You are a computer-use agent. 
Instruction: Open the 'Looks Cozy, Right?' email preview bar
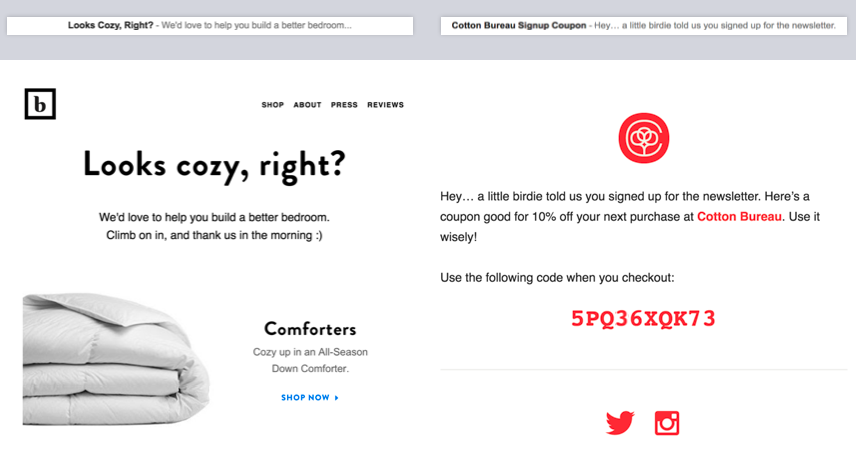pos(210,26)
